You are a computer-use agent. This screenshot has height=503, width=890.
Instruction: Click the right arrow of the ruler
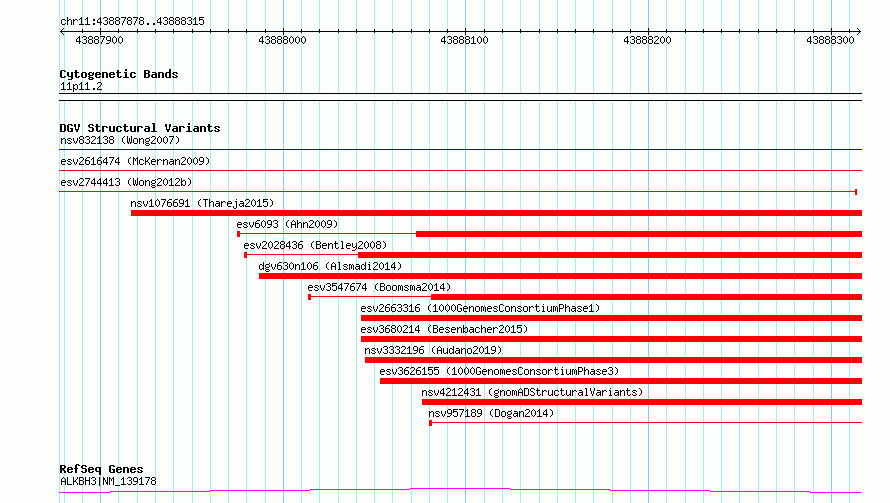pyautogui.click(x=859, y=31)
